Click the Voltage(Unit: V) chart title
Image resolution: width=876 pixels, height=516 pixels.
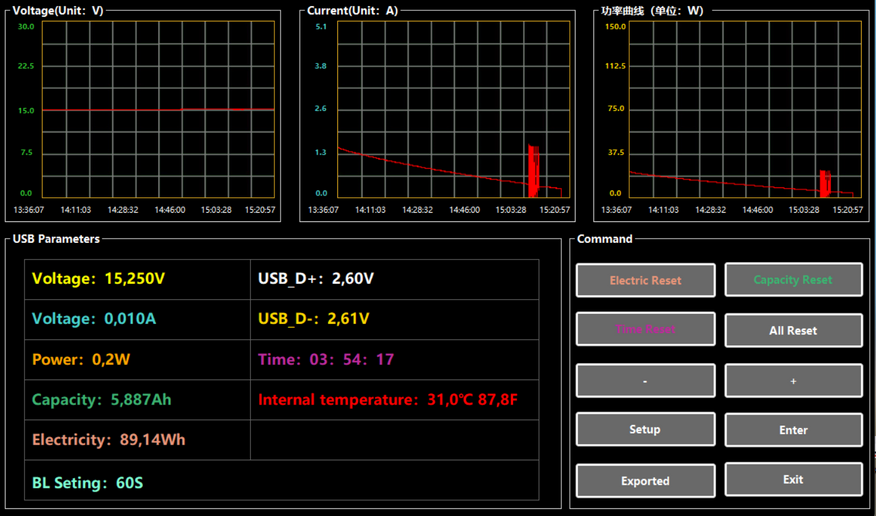[x=58, y=11]
